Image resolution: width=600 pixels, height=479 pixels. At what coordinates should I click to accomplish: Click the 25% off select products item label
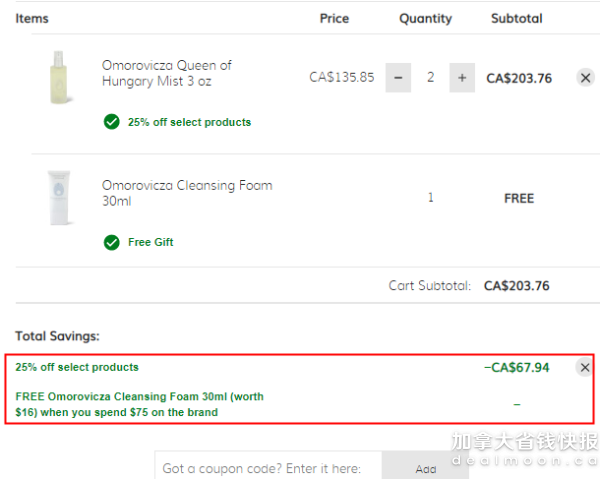pyautogui.click(x=189, y=122)
